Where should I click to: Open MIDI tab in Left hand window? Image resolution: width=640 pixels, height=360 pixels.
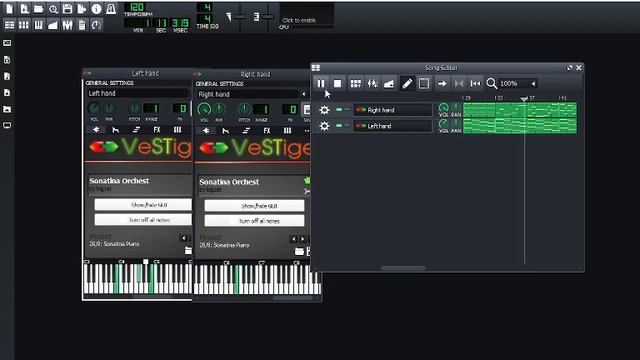177,129
